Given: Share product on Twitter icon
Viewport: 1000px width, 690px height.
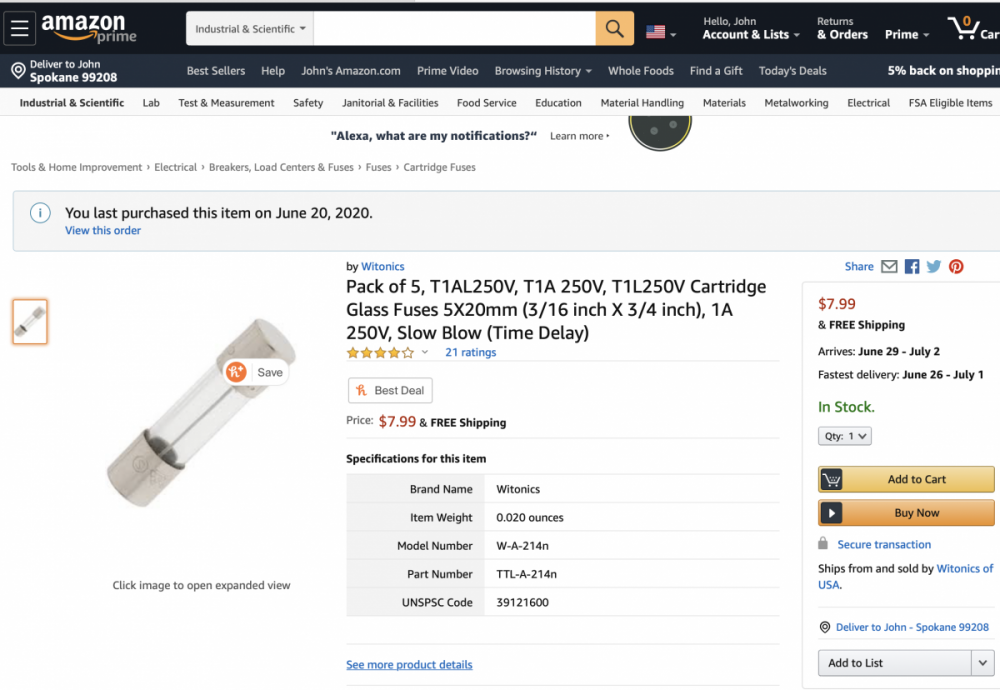Looking at the screenshot, I should [x=934, y=267].
